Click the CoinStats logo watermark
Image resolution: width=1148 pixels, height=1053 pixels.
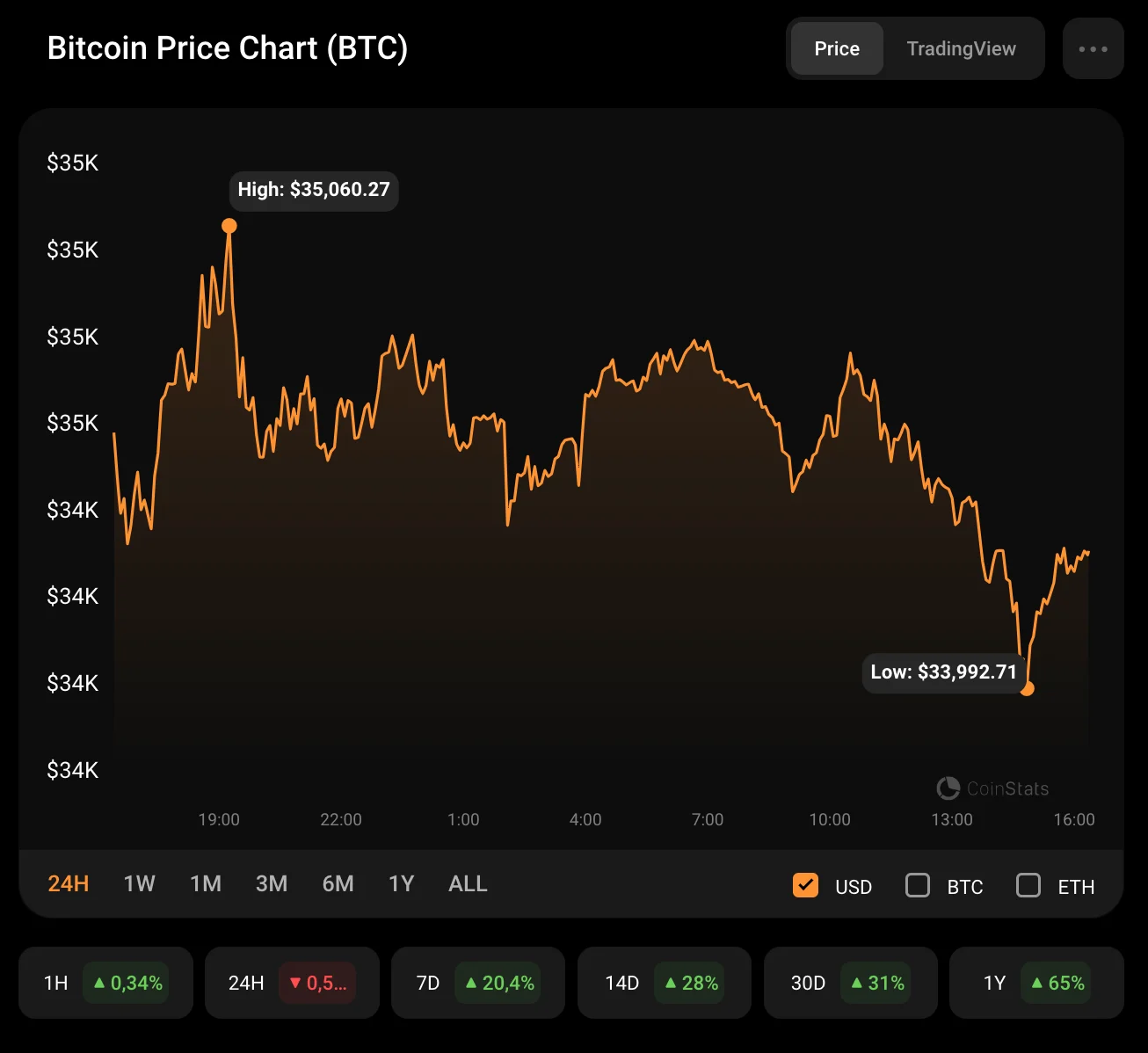(992, 788)
